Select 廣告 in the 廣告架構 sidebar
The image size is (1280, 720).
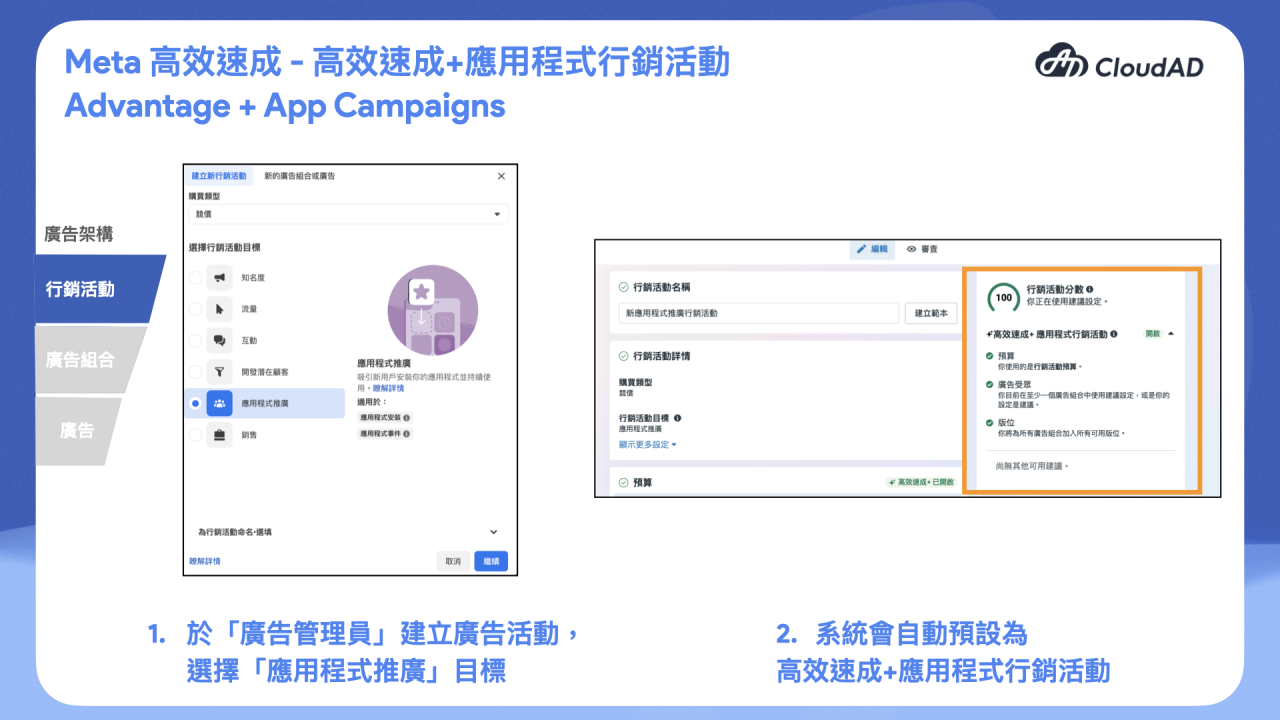tap(78, 431)
